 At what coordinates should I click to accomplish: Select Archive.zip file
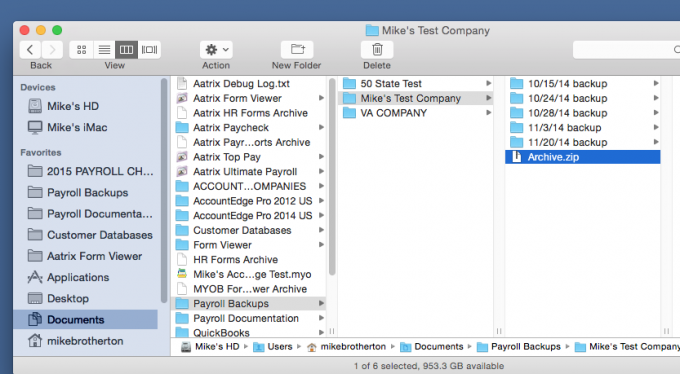coord(583,157)
